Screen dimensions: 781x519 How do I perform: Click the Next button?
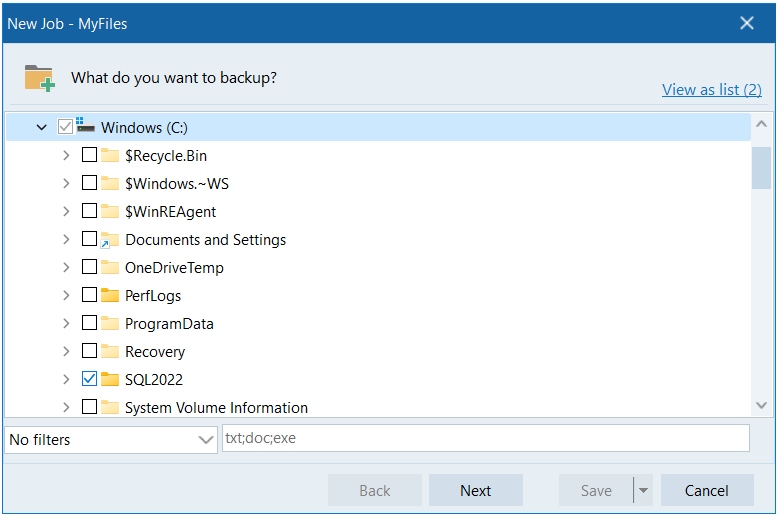[x=475, y=490]
